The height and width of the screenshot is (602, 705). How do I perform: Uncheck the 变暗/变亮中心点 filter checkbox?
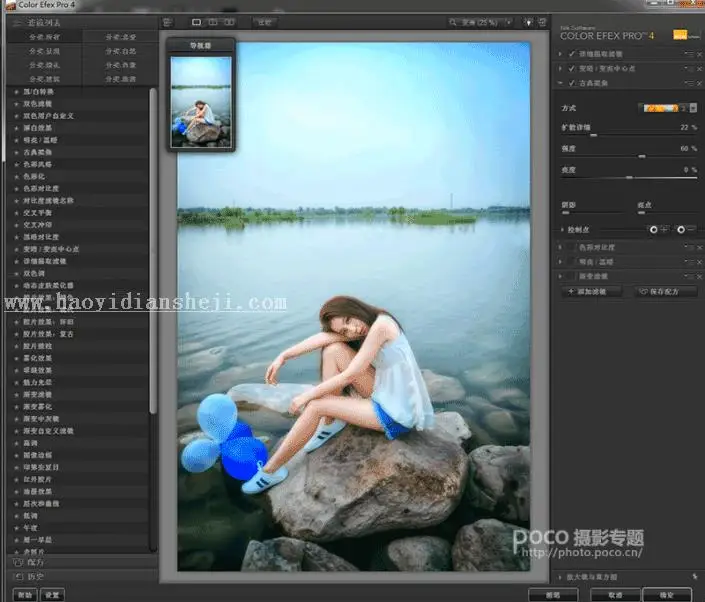(571, 68)
